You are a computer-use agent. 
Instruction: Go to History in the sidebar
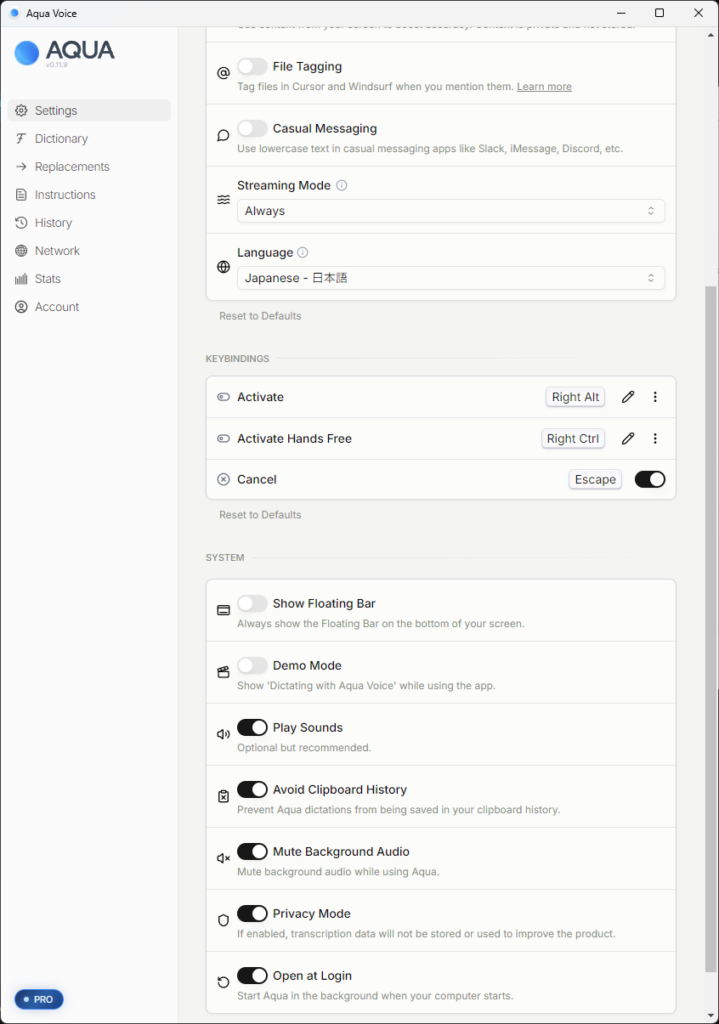point(53,223)
